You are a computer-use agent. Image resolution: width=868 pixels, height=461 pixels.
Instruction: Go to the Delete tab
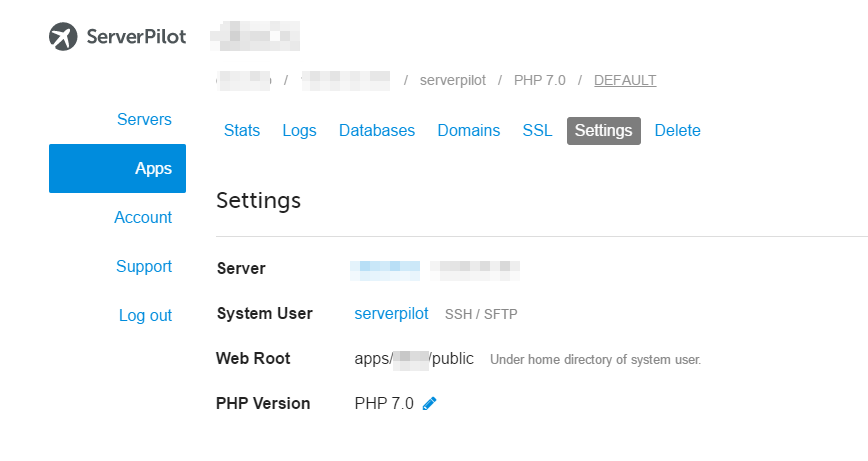(x=677, y=131)
